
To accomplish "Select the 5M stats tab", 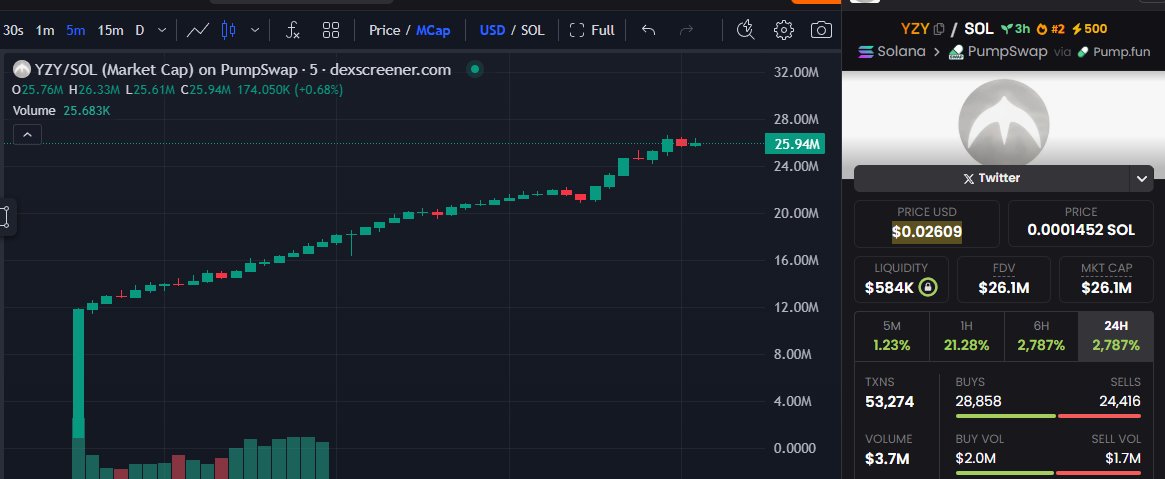I will pos(892,336).
